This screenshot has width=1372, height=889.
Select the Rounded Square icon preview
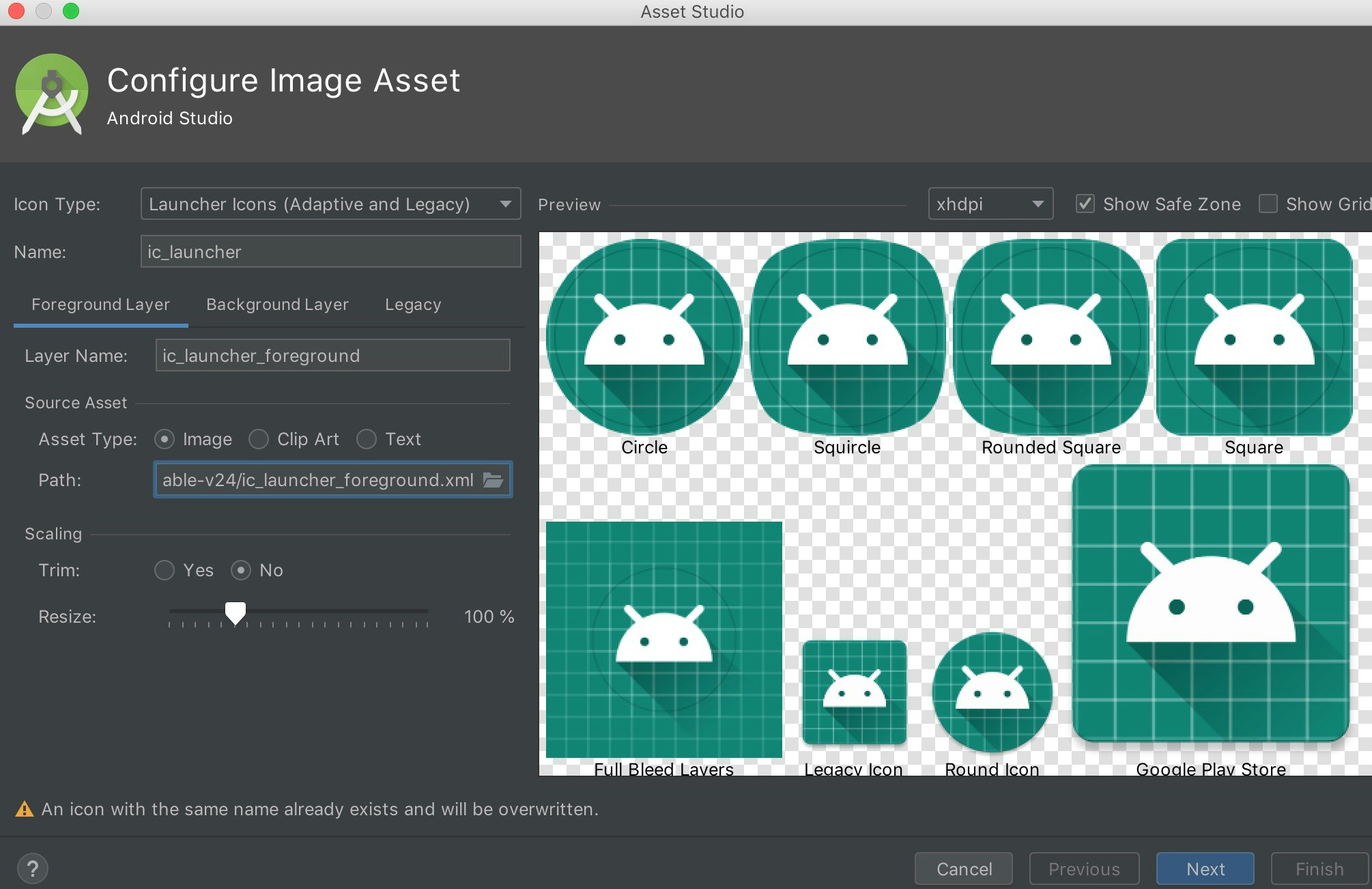[1051, 337]
